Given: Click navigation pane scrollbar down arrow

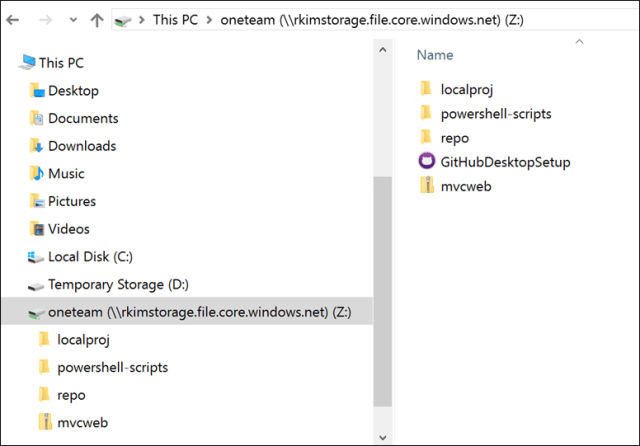Looking at the screenshot, I should point(382,437).
